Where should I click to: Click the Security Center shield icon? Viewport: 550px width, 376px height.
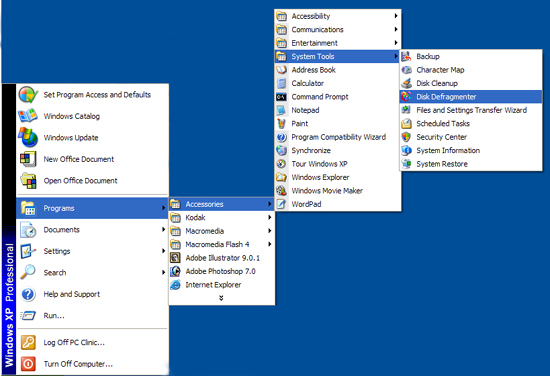coord(406,137)
